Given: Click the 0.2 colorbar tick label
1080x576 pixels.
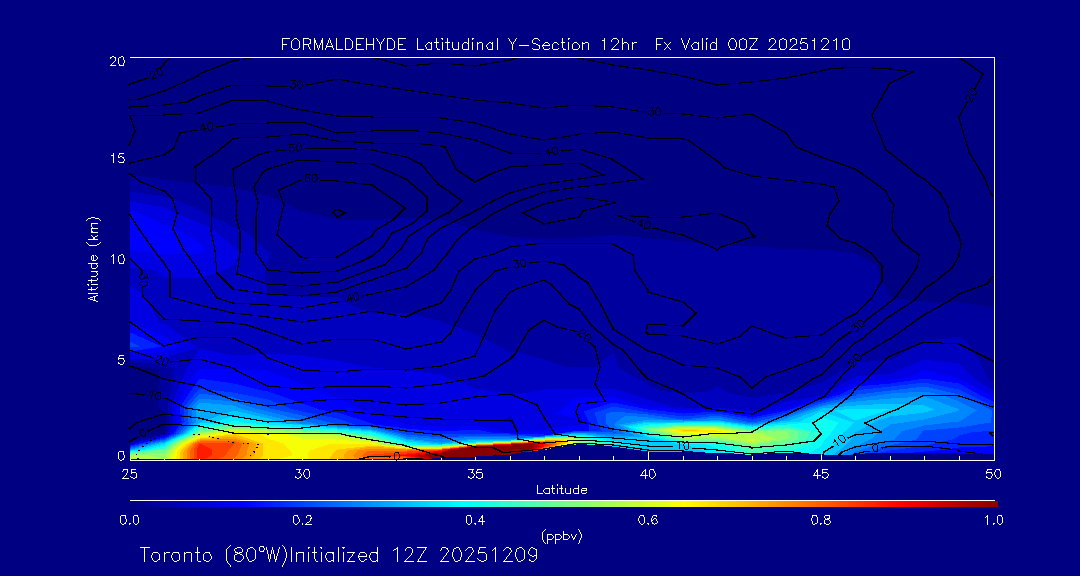Looking at the screenshot, I should coord(302,520).
